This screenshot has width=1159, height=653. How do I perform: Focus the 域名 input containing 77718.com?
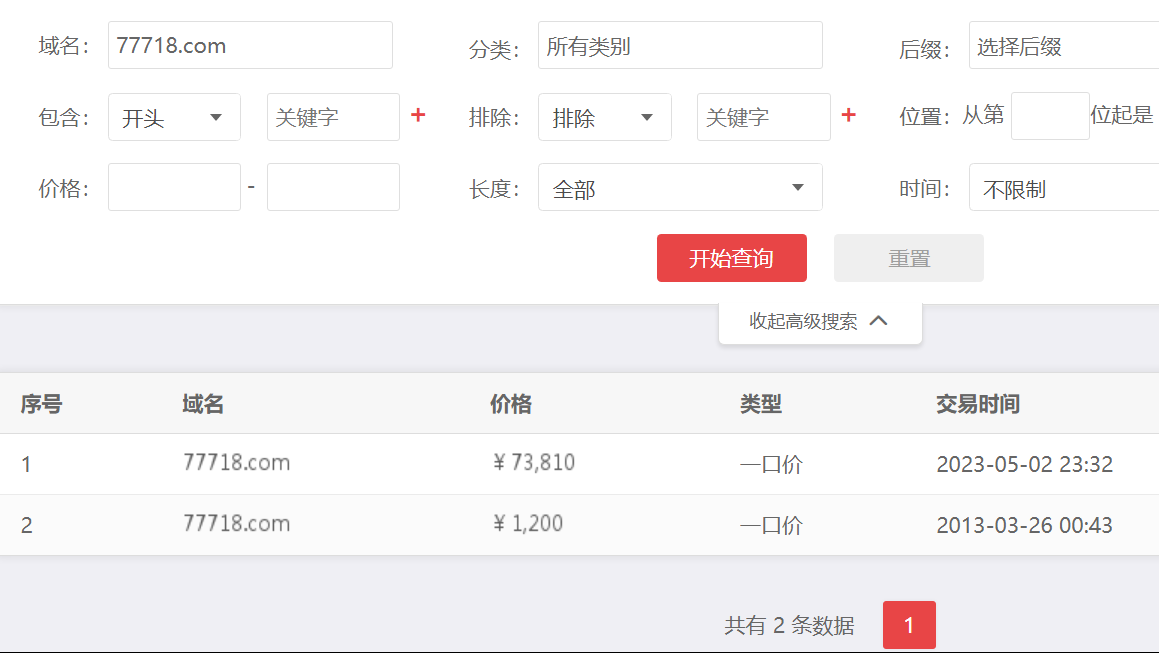coord(250,46)
